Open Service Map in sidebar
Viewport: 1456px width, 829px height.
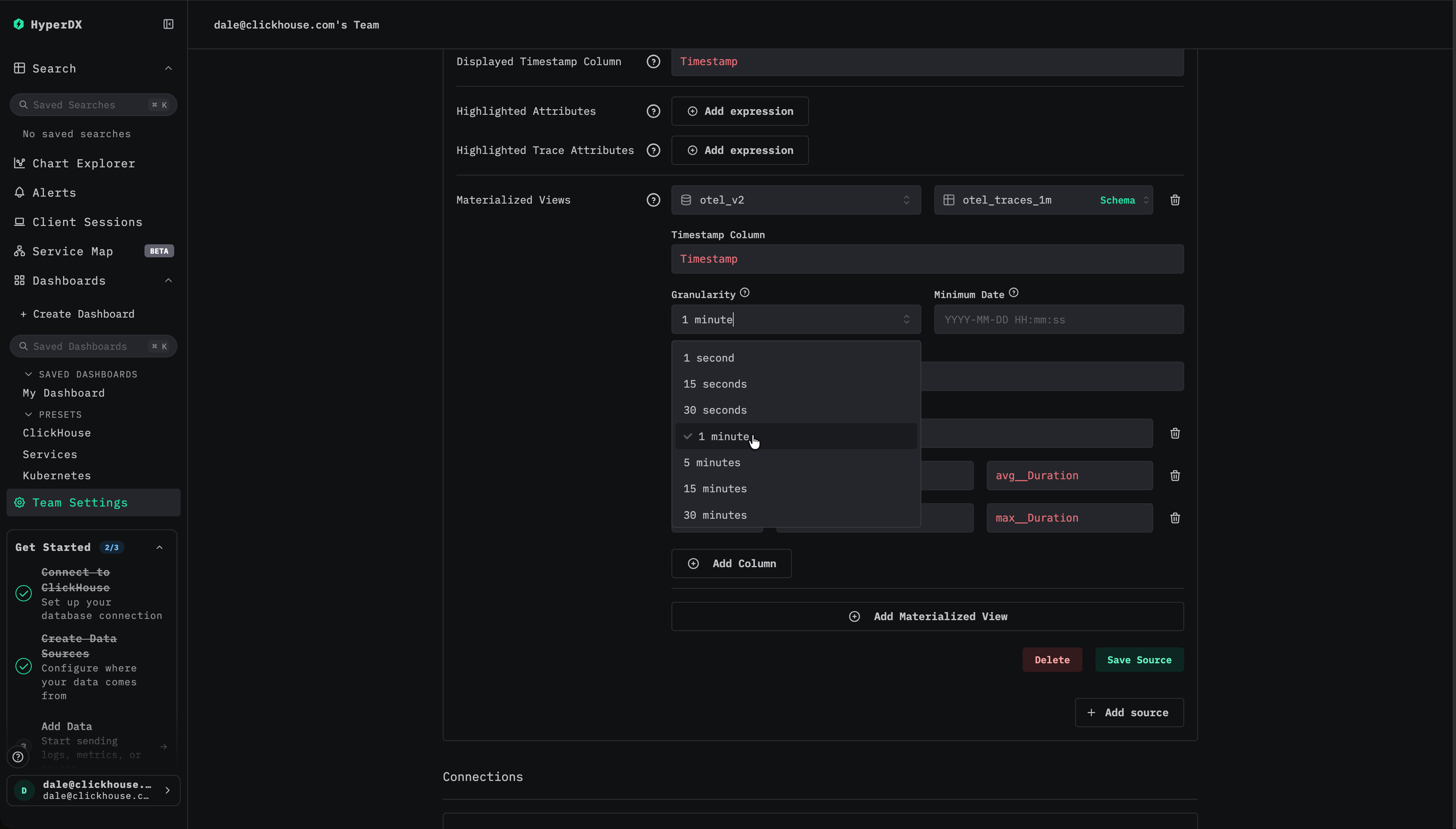(73, 251)
